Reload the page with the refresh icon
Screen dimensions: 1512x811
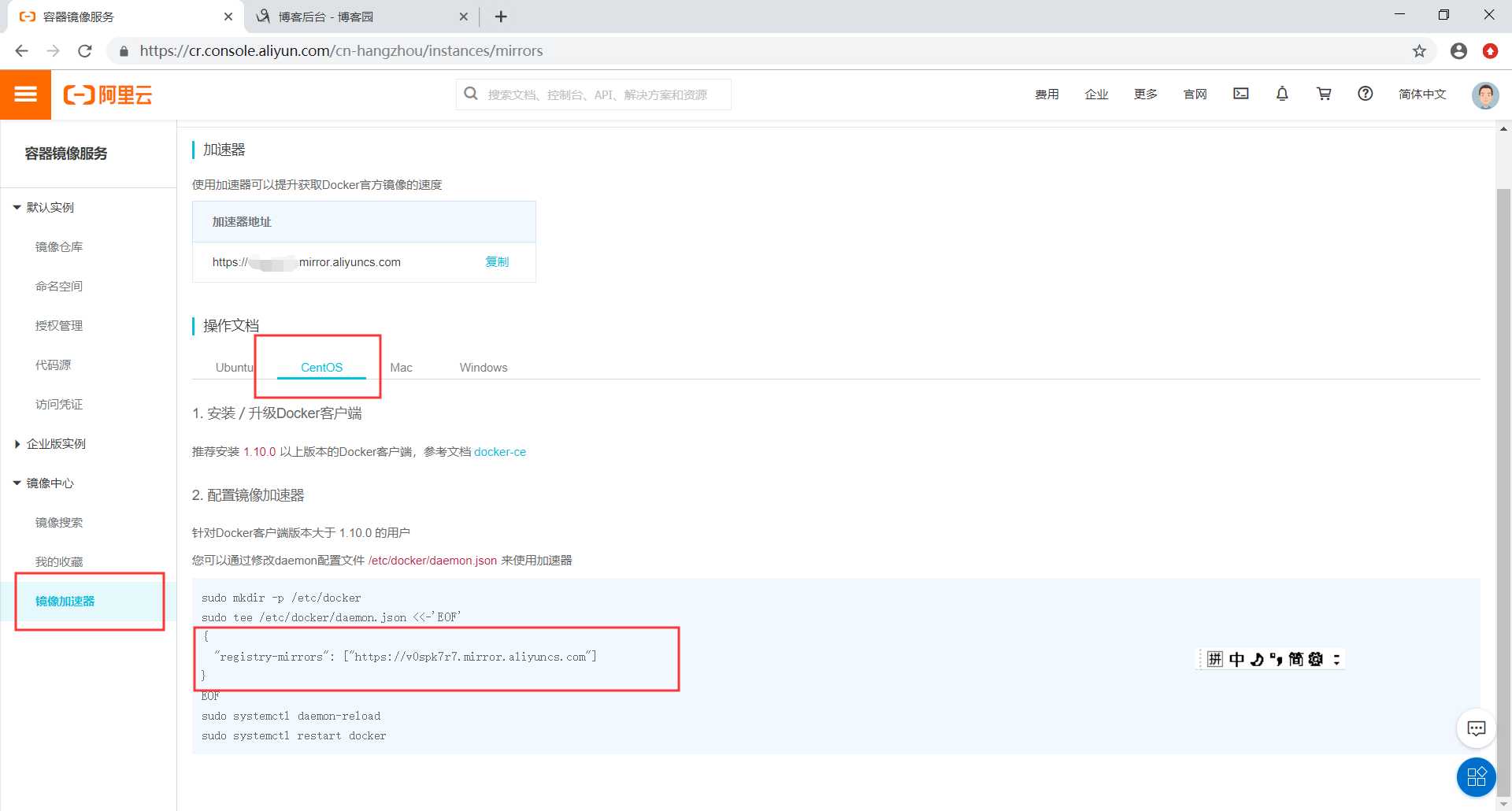(85, 50)
